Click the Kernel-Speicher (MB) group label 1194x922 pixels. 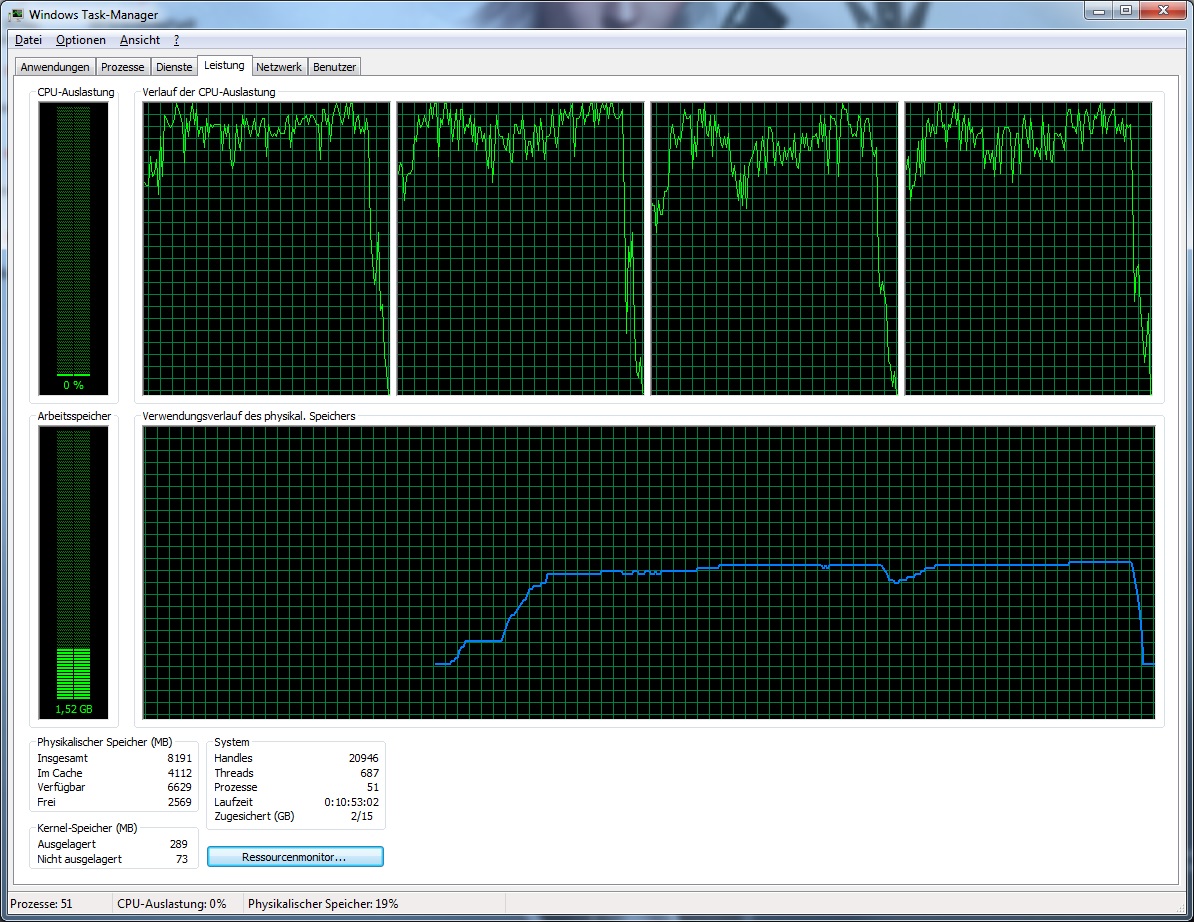tap(87, 828)
